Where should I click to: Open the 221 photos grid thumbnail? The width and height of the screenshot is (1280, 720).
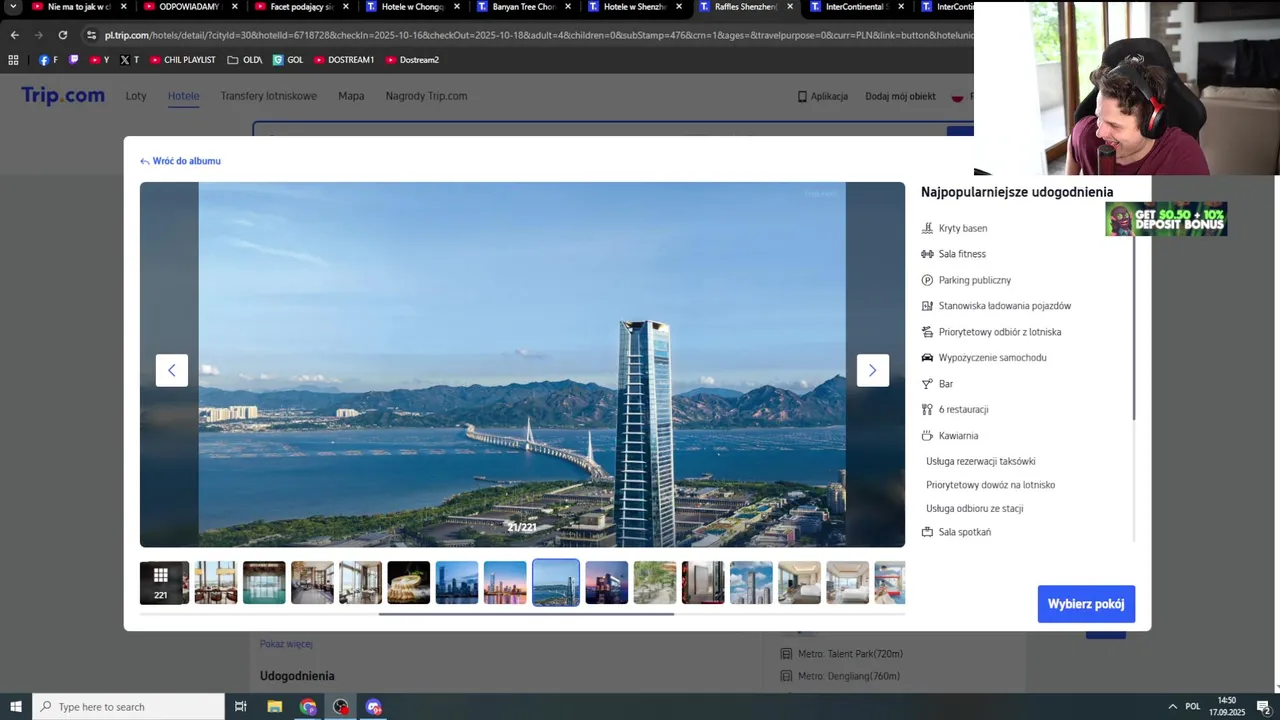point(164,583)
